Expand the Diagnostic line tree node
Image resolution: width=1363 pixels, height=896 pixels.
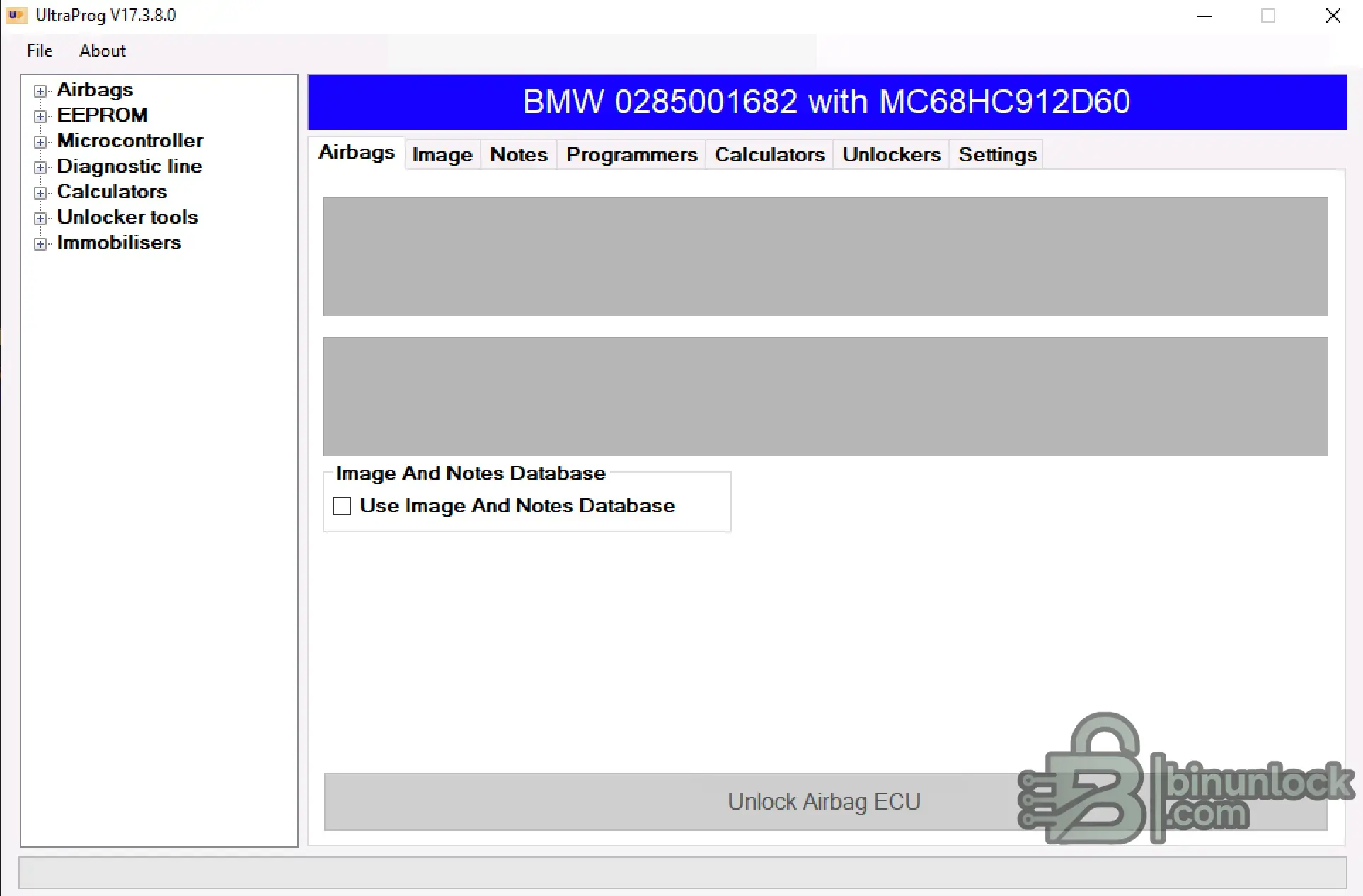point(40,168)
